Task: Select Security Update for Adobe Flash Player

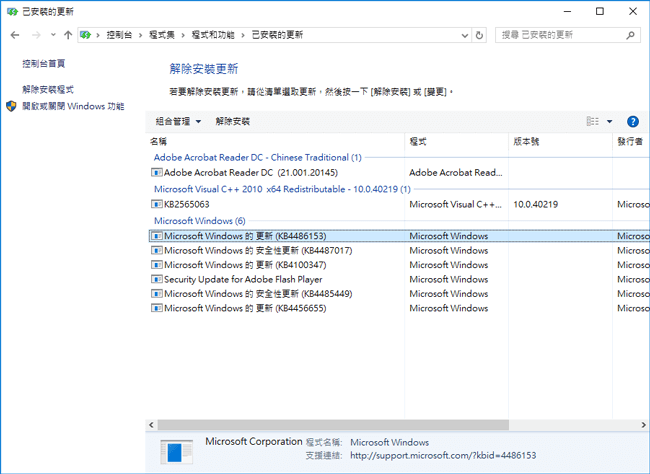Action: pos(399,279)
